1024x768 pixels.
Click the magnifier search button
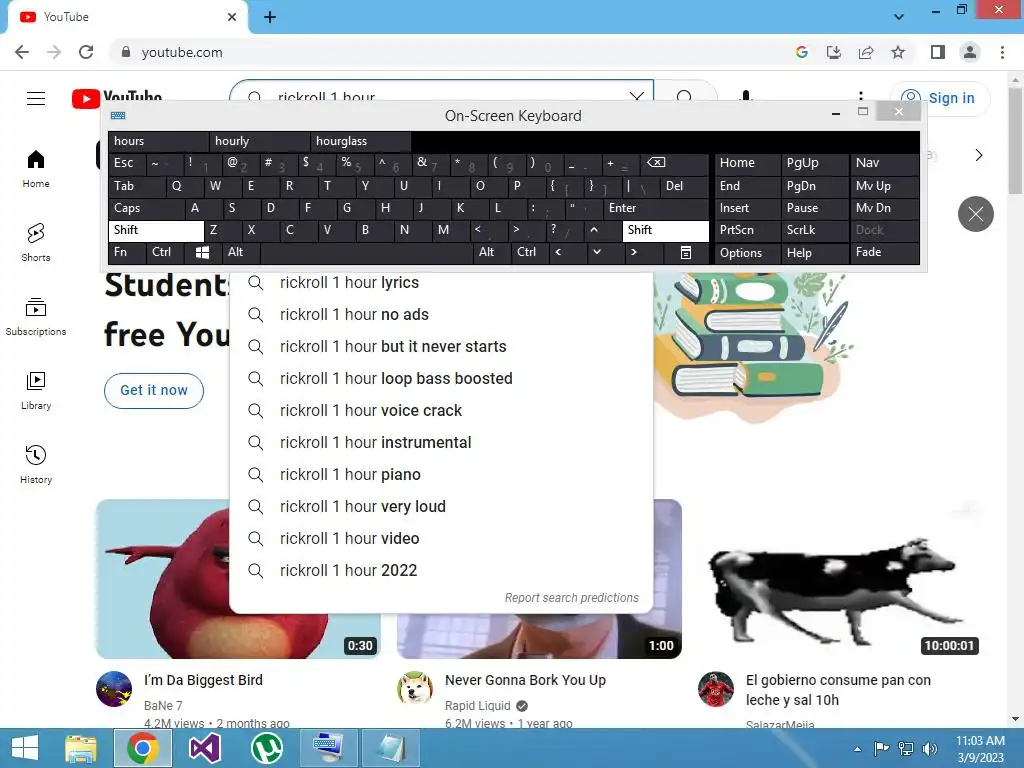coord(684,96)
